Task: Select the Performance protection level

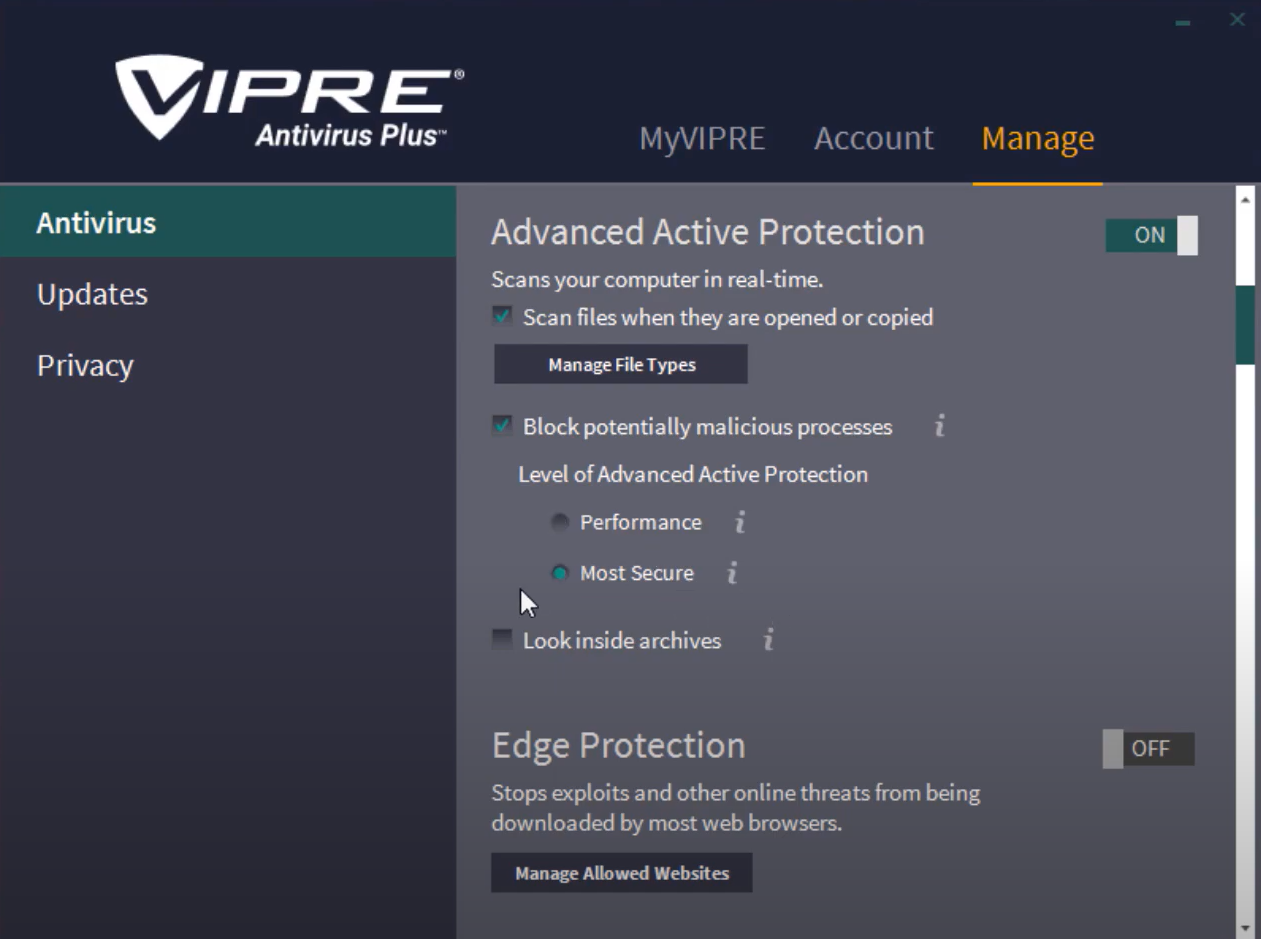Action: [x=561, y=522]
